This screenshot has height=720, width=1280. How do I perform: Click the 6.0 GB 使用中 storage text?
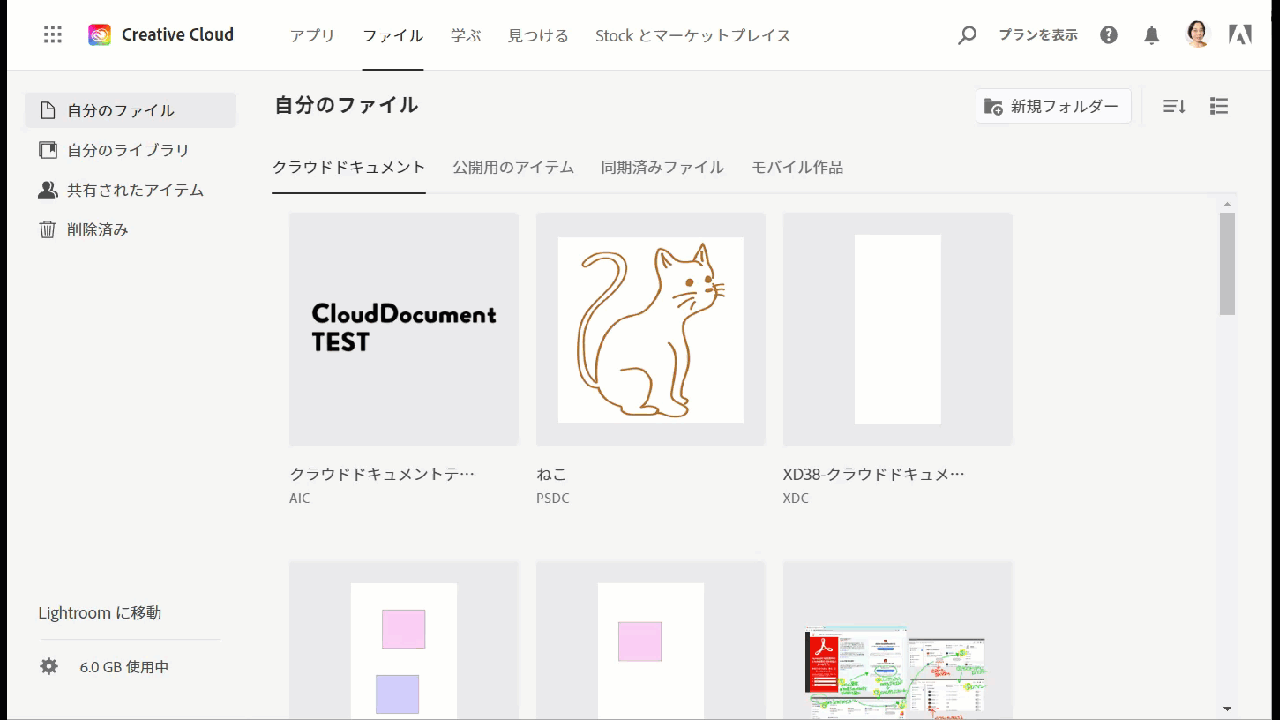(x=124, y=666)
